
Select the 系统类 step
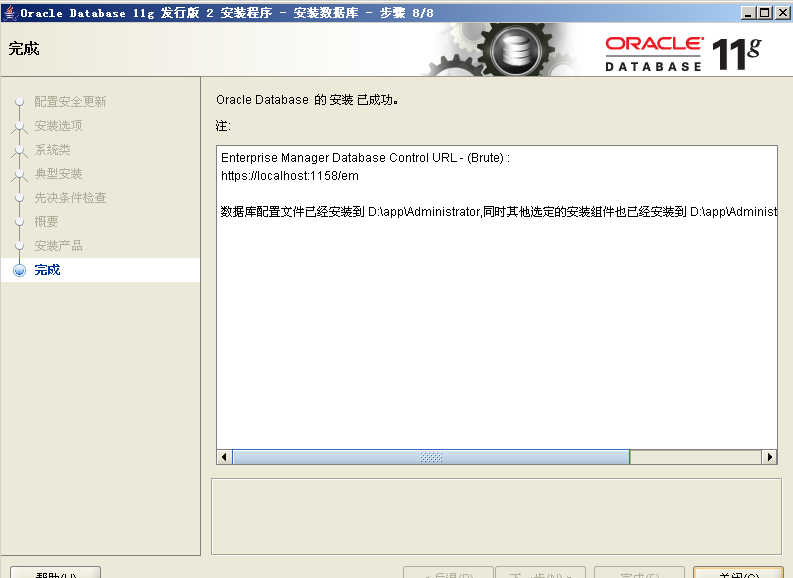[x=52, y=150]
